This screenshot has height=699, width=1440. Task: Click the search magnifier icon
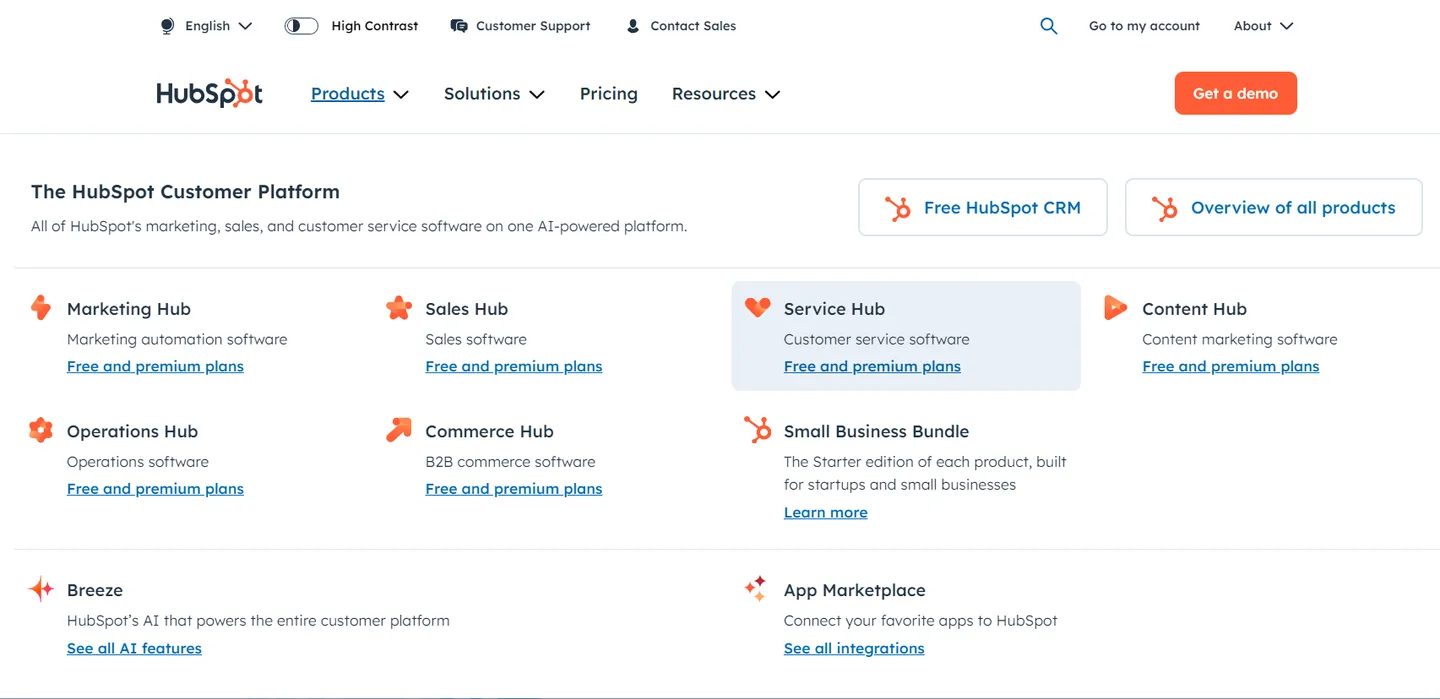coord(1048,26)
